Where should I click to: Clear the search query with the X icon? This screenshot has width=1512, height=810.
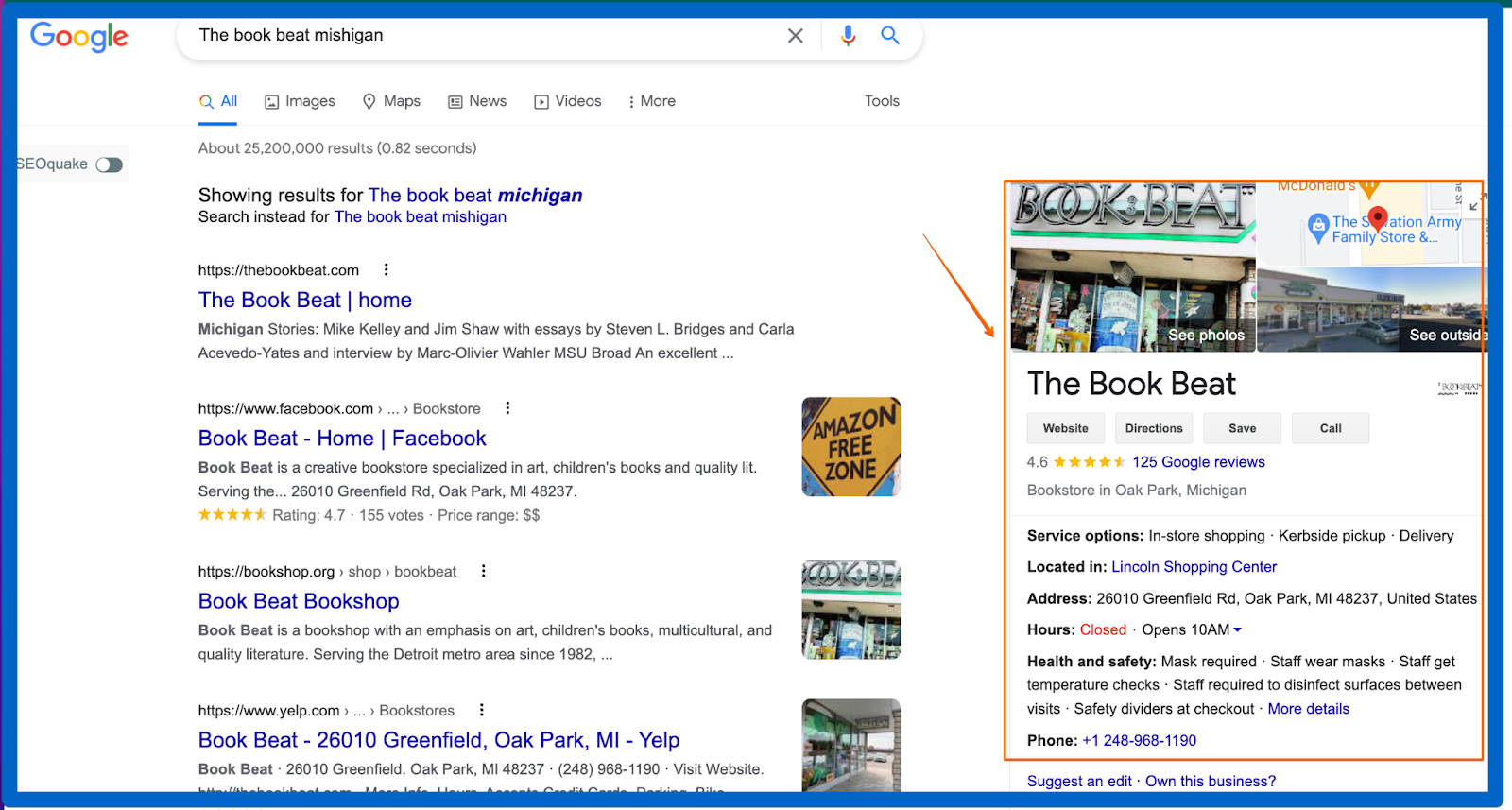pyautogui.click(x=796, y=36)
